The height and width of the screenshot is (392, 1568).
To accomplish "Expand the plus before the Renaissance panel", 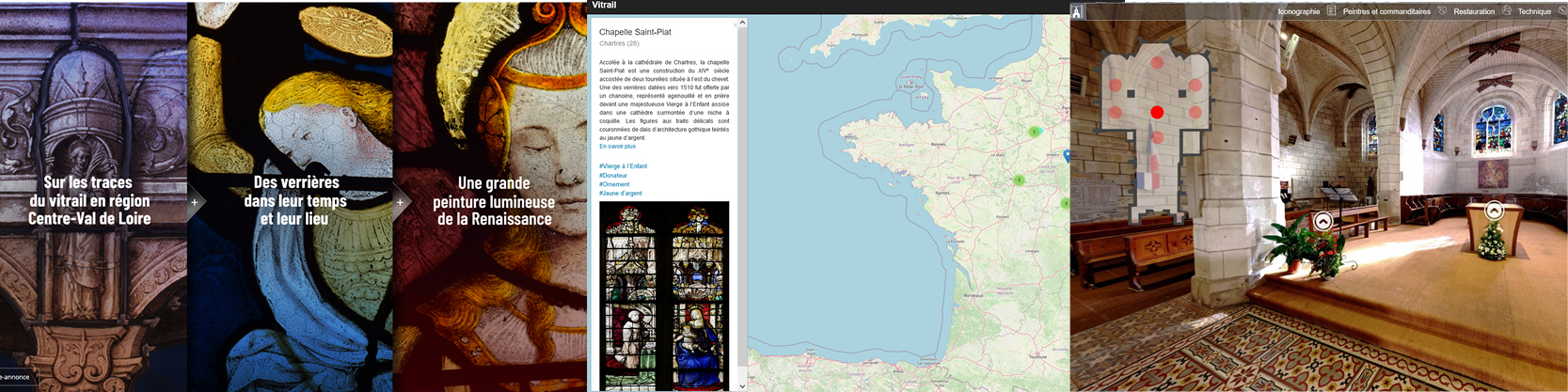I will 400,201.
